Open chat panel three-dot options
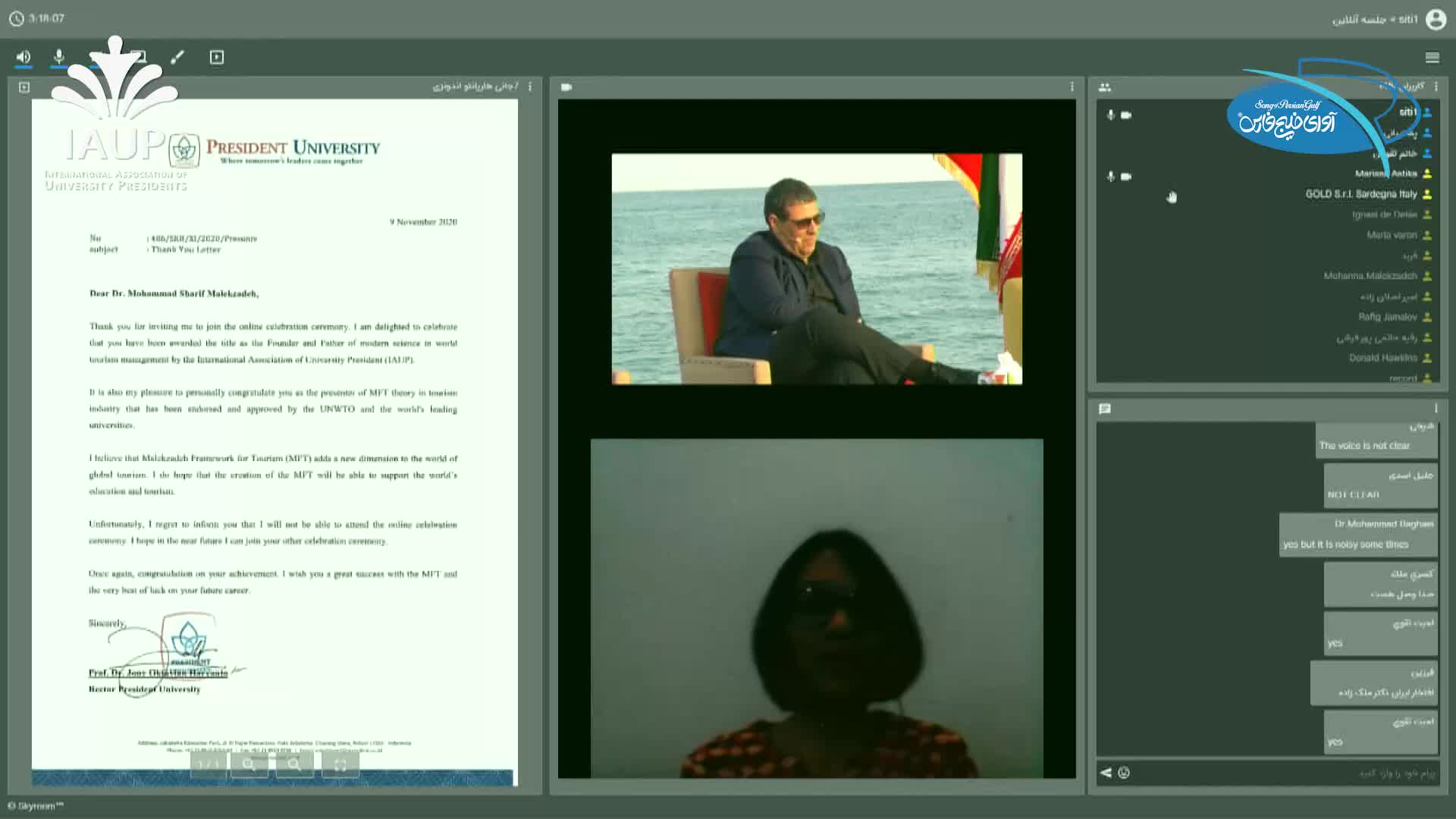1456x819 pixels. coord(1436,409)
